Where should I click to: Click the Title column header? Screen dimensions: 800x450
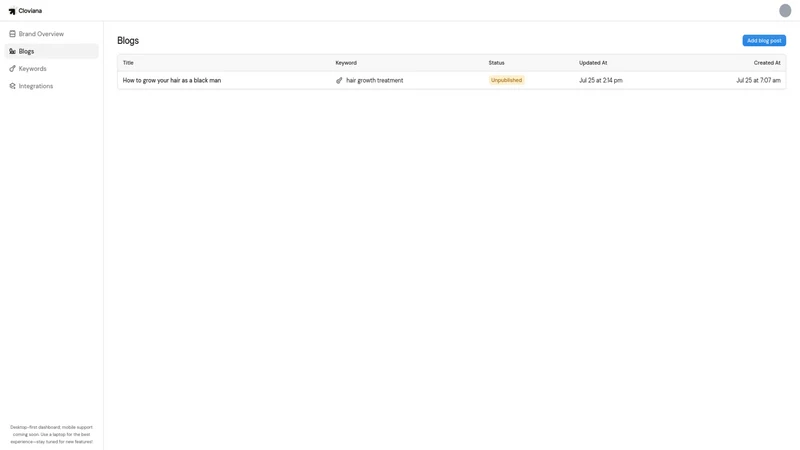point(128,63)
